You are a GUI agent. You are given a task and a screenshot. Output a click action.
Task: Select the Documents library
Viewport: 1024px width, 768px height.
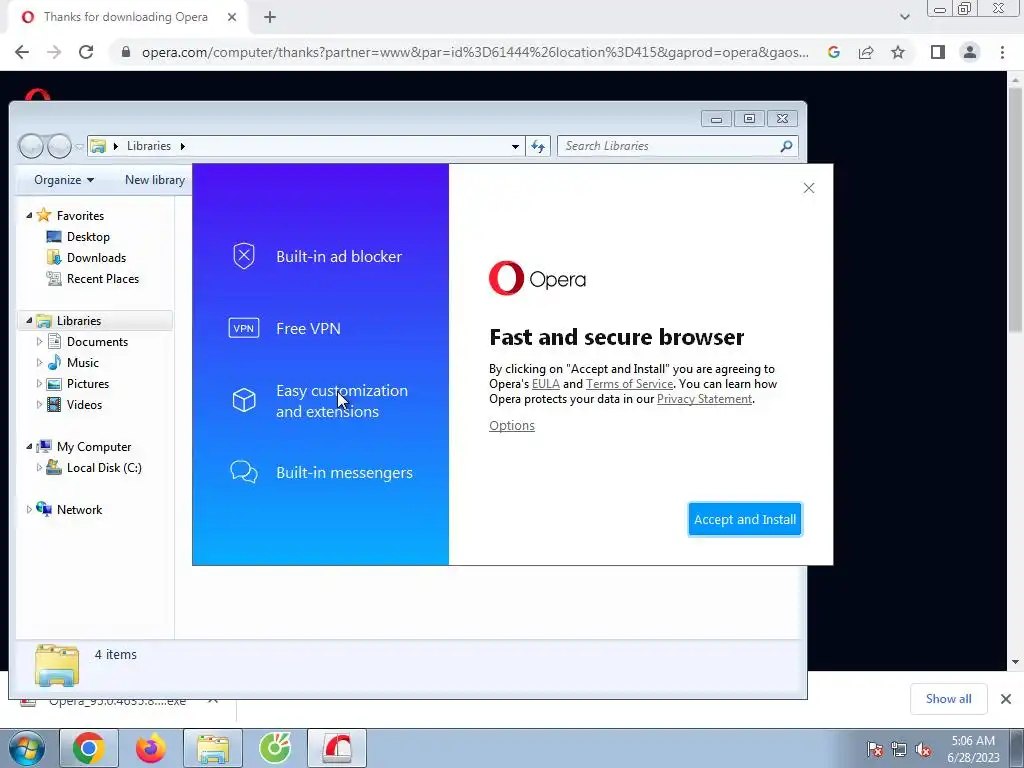(97, 342)
